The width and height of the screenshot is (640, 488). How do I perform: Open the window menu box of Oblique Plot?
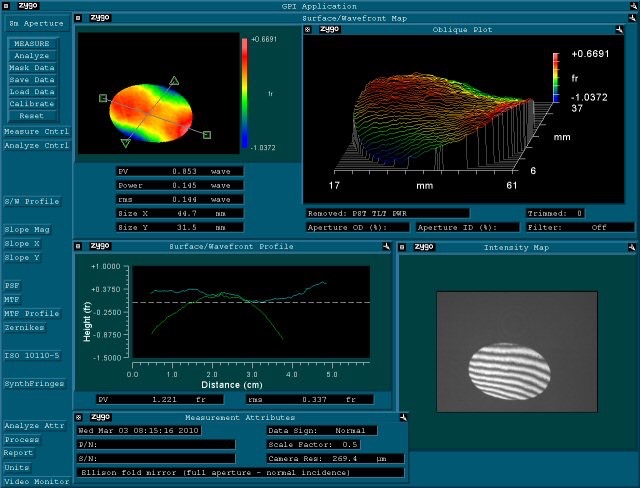coord(308,30)
